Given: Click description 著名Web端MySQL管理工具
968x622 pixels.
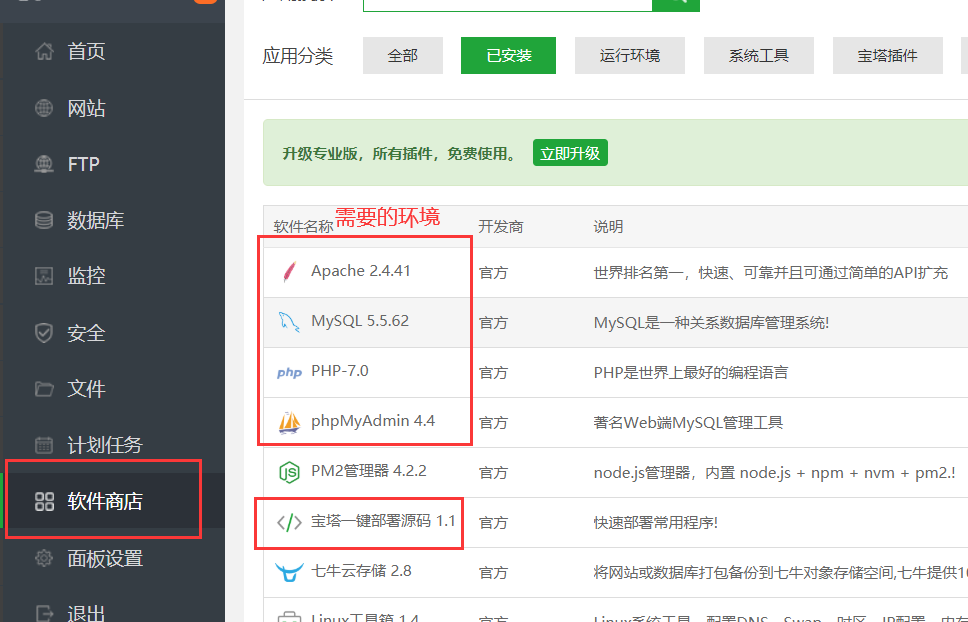Looking at the screenshot, I should [688, 423].
